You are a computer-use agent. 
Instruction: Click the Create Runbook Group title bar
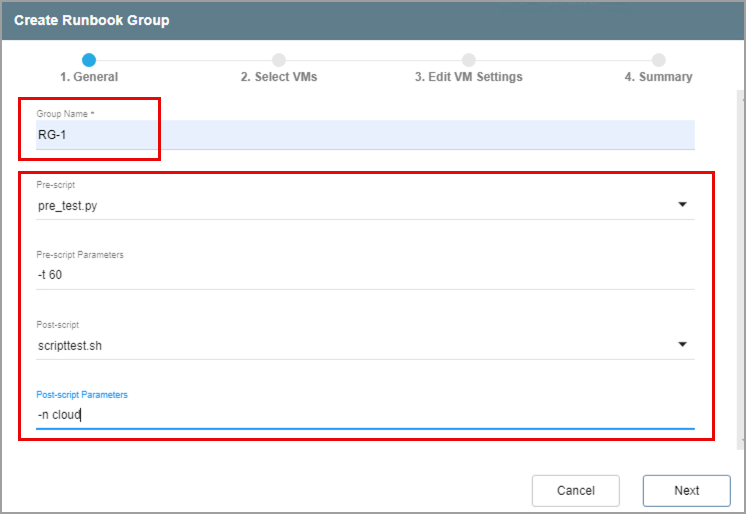[373, 20]
